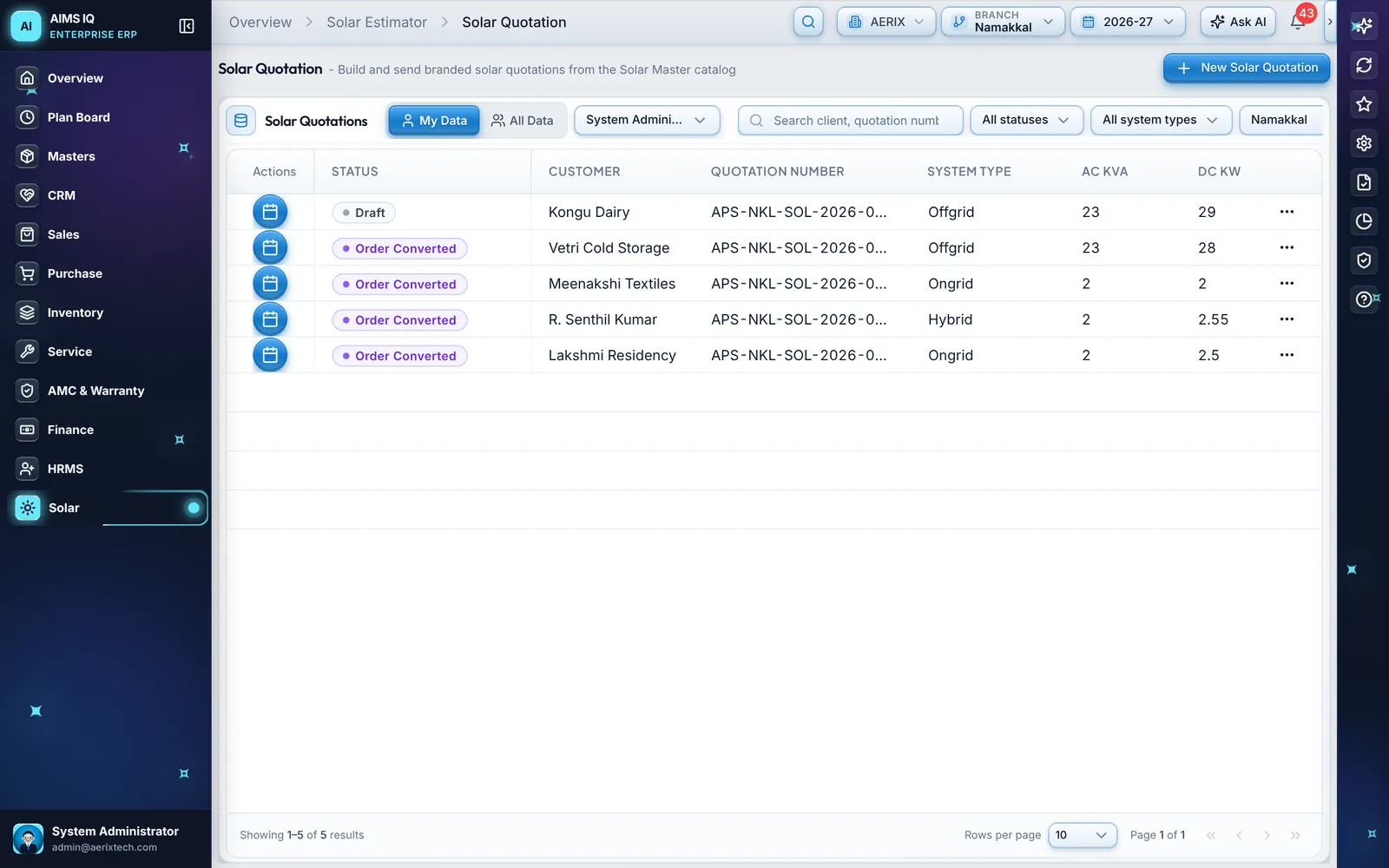Image resolution: width=1389 pixels, height=868 pixels.
Task: Open Inventory in the sidebar
Action: (x=106, y=312)
